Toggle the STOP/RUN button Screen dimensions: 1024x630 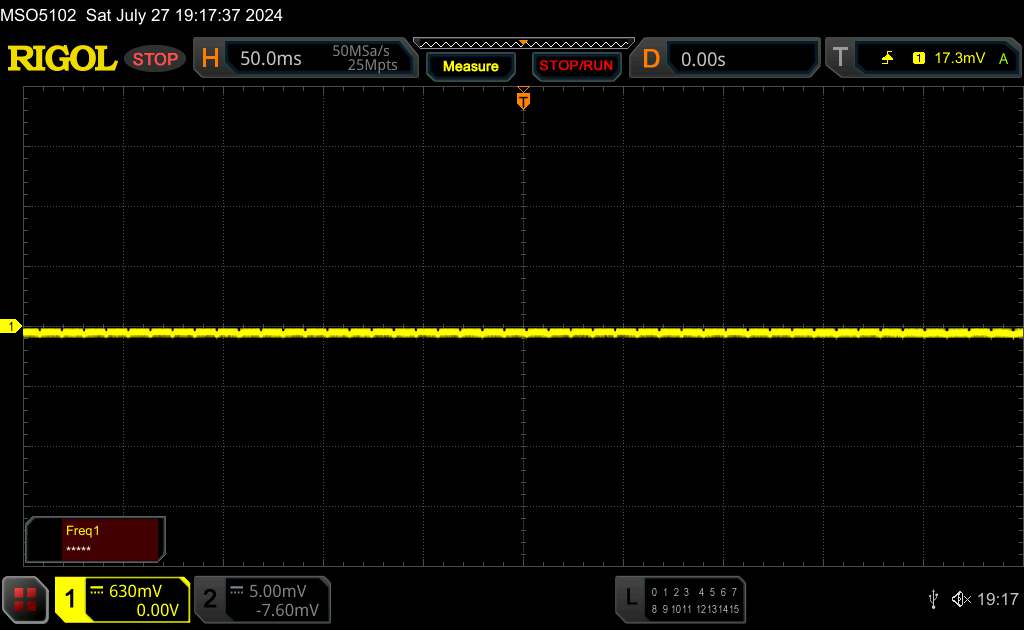point(576,66)
